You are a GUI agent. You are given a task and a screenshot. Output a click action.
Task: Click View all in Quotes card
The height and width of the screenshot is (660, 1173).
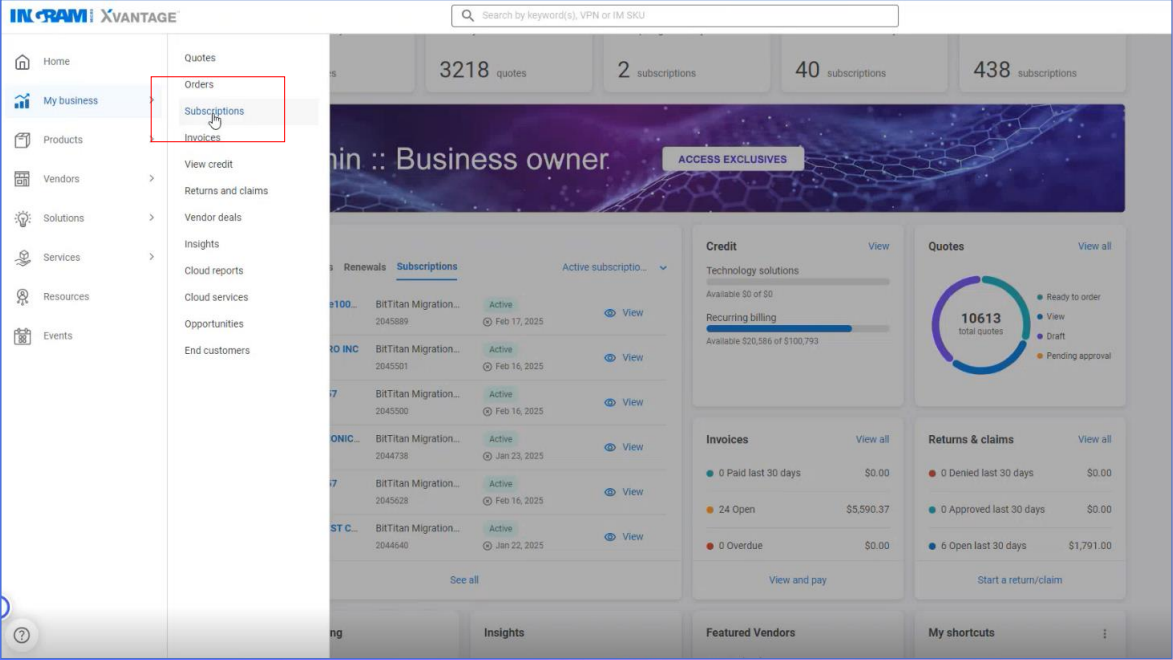[x=1094, y=246]
